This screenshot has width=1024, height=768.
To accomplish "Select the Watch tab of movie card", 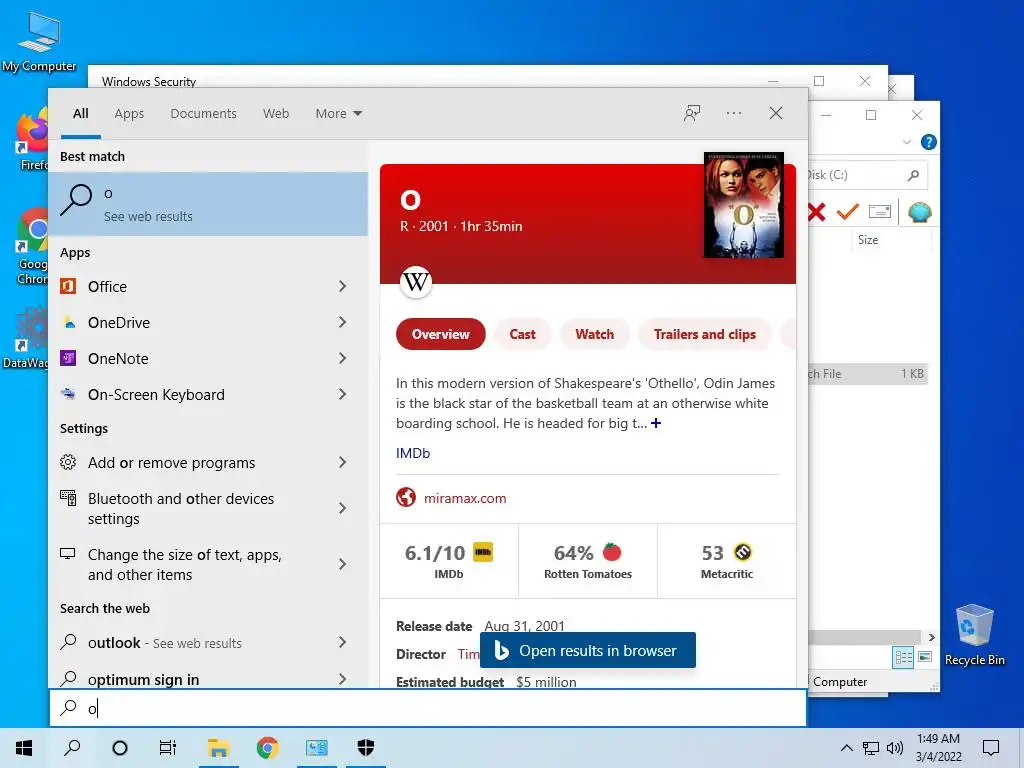I will (x=594, y=334).
